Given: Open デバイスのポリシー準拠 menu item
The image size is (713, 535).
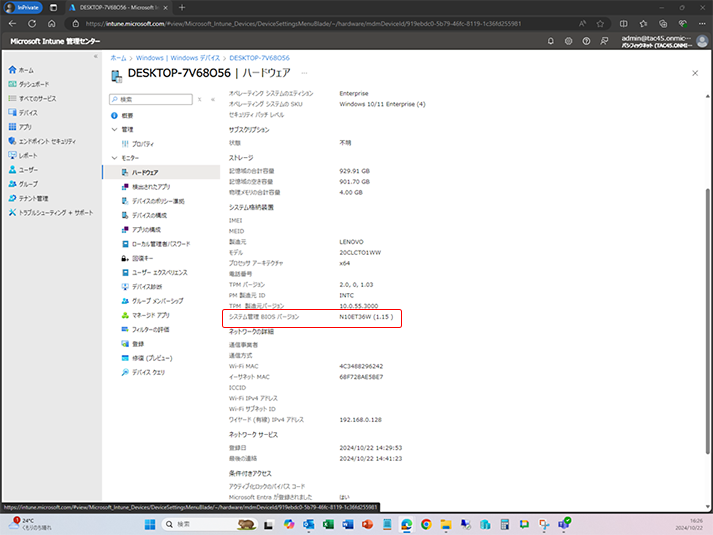Looking at the screenshot, I should 153,201.
